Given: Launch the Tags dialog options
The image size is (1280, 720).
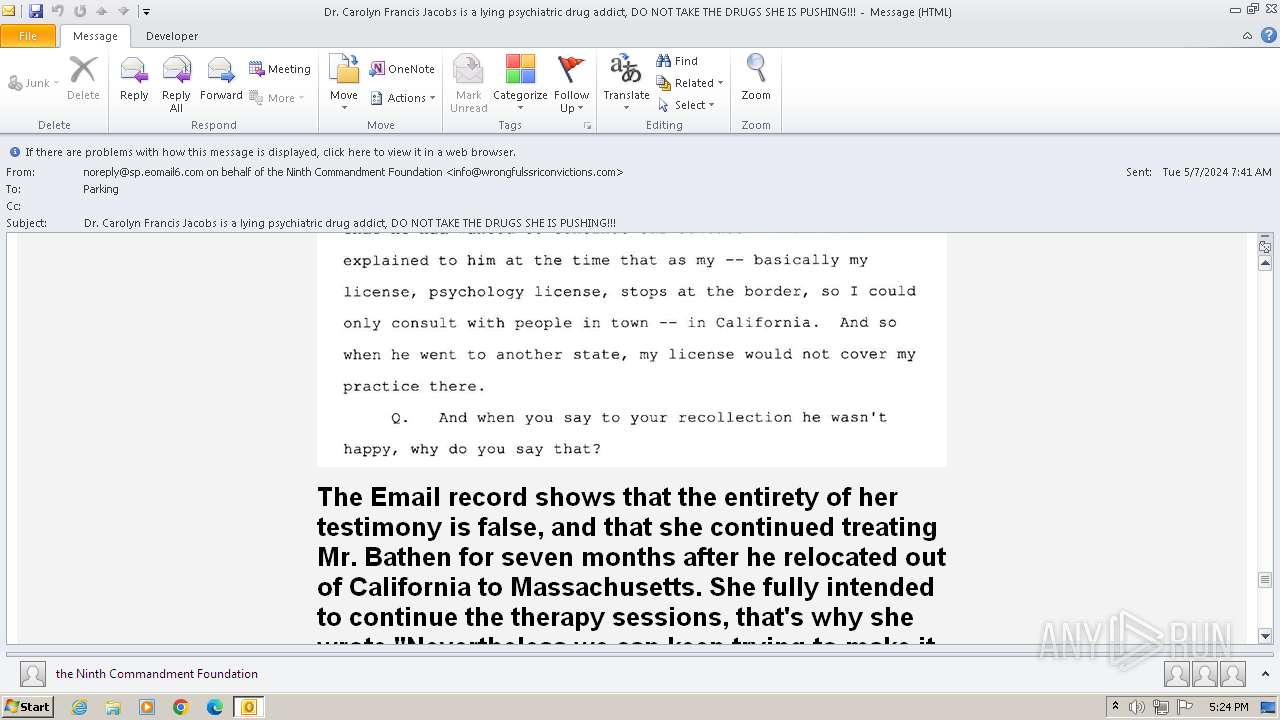Looking at the screenshot, I should 588,126.
